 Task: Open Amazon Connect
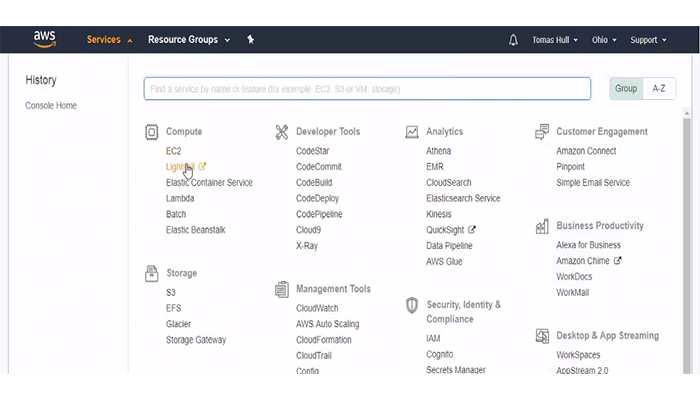click(586, 151)
